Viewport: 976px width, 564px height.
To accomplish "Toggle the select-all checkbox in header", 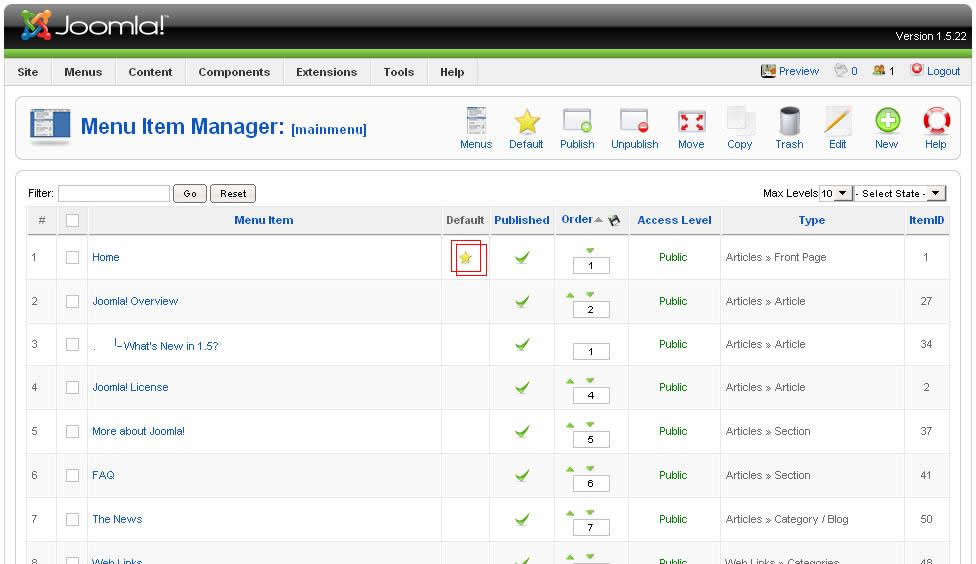I will point(72,220).
